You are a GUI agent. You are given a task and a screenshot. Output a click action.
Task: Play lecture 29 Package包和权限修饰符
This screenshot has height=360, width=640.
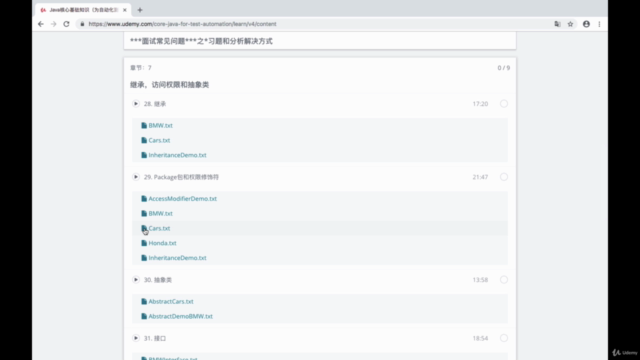136,177
